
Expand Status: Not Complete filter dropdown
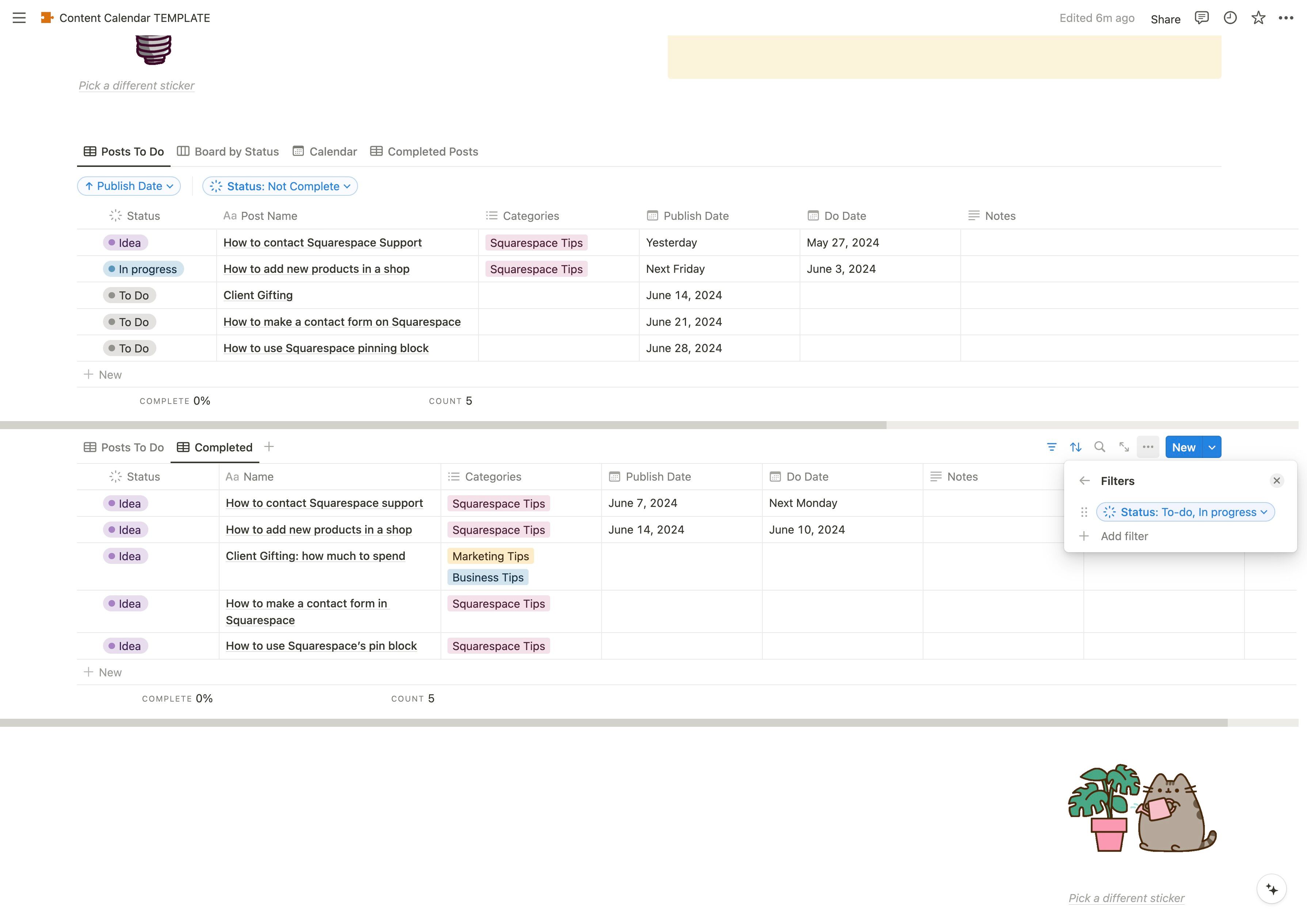280,186
